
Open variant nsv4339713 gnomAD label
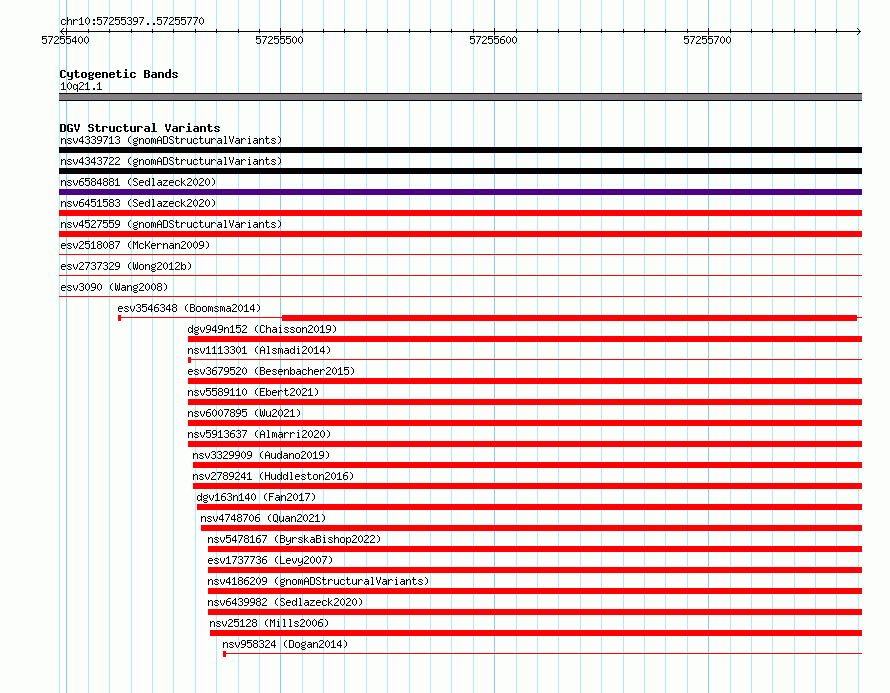click(x=171, y=140)
